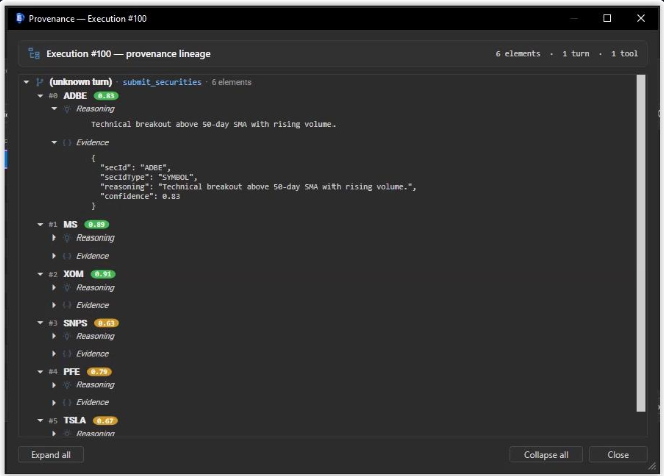The width and height of the screenshot is (664, 476).
Task: Open the submit_securities tool link
Action: pyautogui.click(x=162, y=82)
